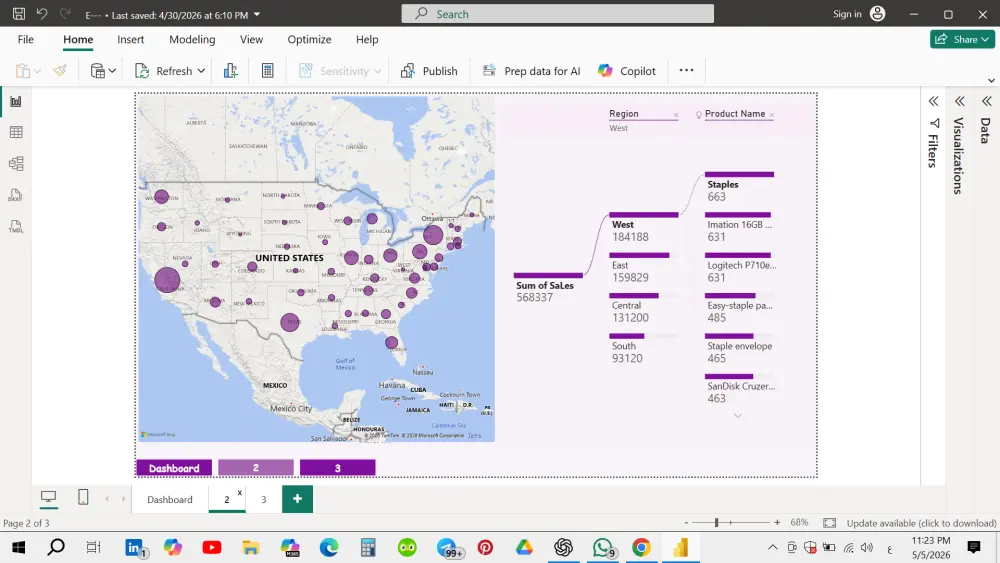Switch to desktop layout icon
The height and width of the screenshot is (563, 1000).
48,497
